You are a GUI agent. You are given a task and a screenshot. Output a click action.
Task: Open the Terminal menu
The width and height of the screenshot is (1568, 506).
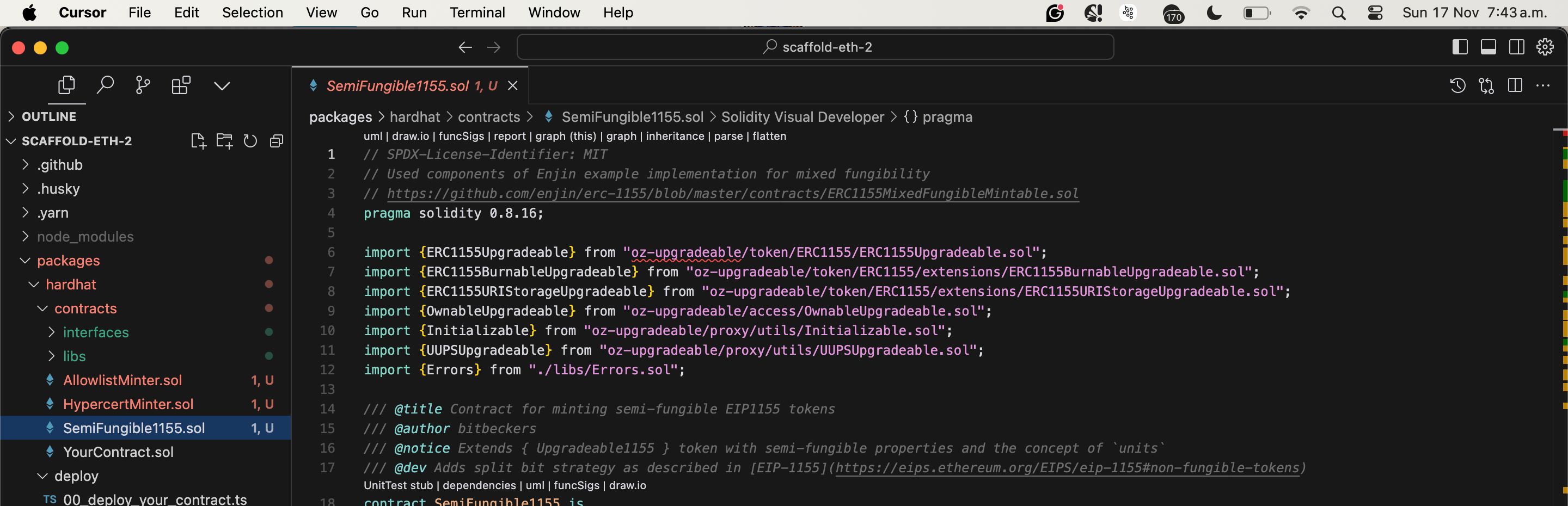coord(477,13)
